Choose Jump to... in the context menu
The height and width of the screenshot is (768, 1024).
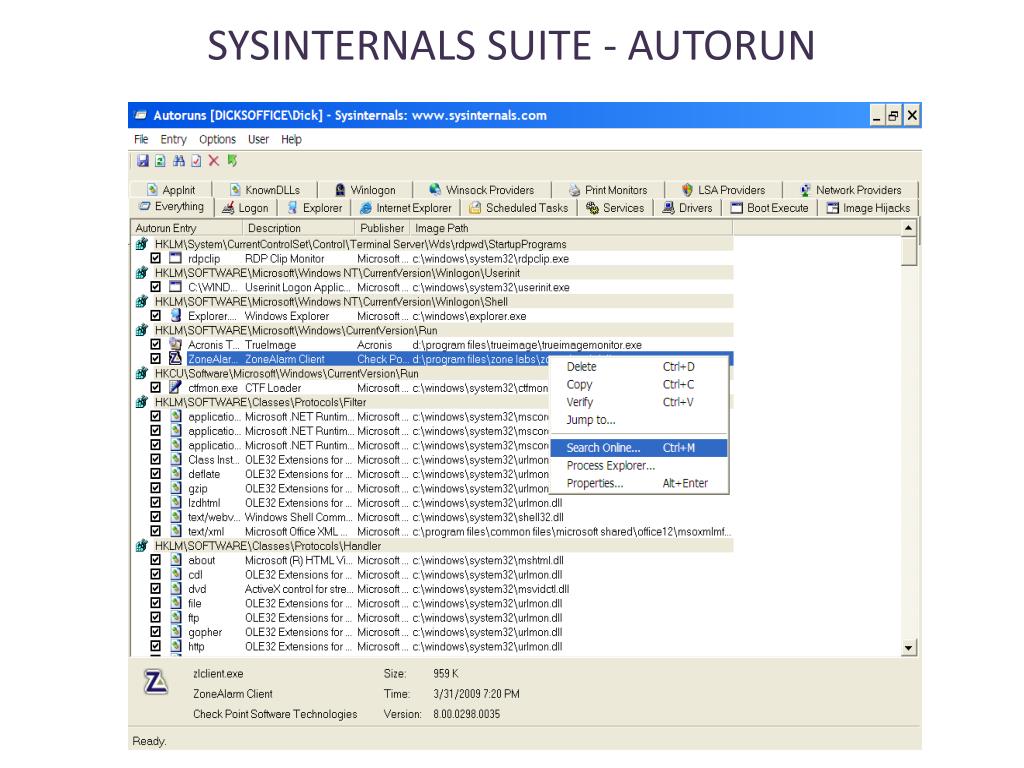[x=639, y=419]
